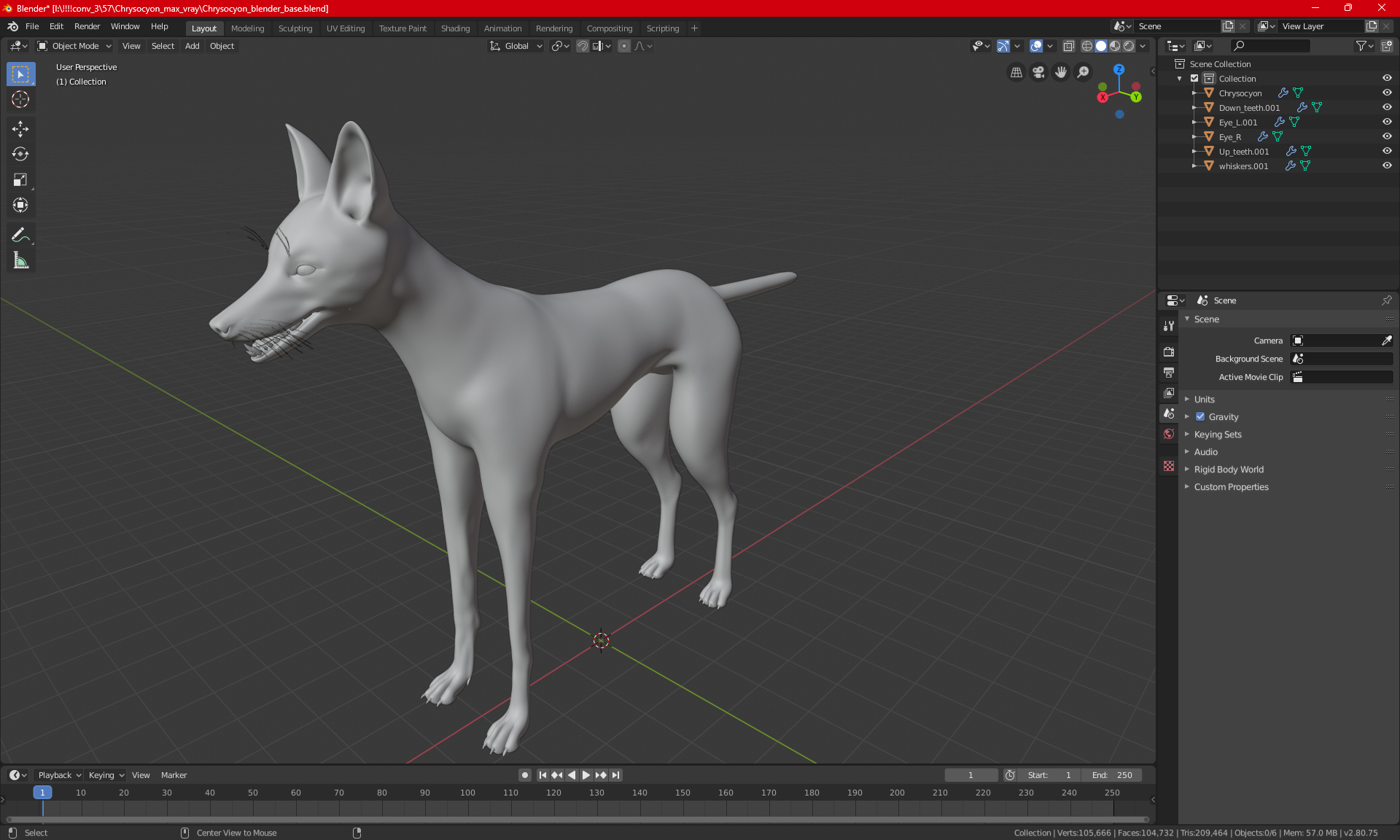
Task: Switch to the Sculpting workspace tab
Action: coord(295,28)
